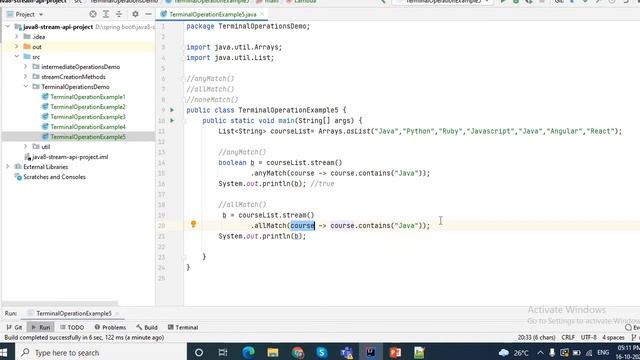The image size is (640, 360).
Task: Expand the intermediateOperationsDemo package
Action: (x=26, y=67)
